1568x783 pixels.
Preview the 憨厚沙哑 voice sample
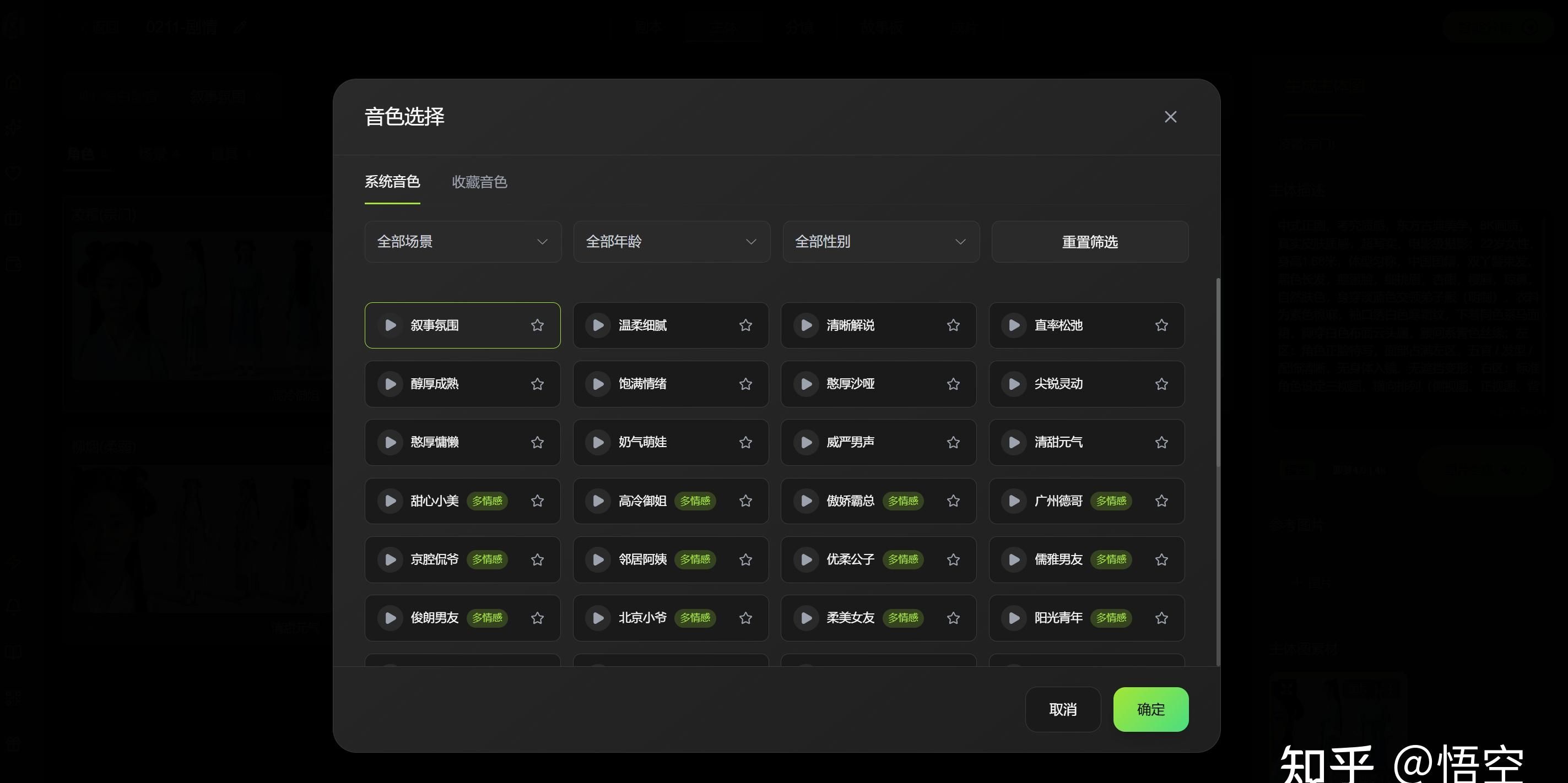click(806, 384)
